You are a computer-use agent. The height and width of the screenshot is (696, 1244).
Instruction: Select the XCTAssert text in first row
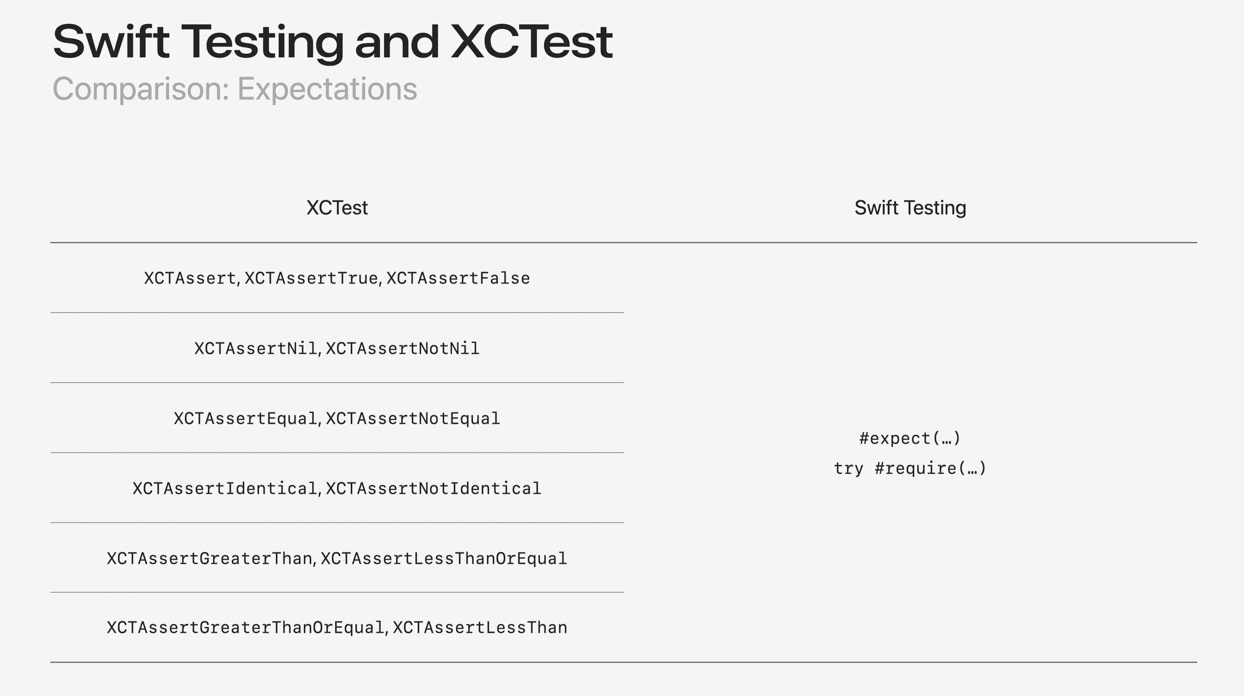click(x=190, y=278)
